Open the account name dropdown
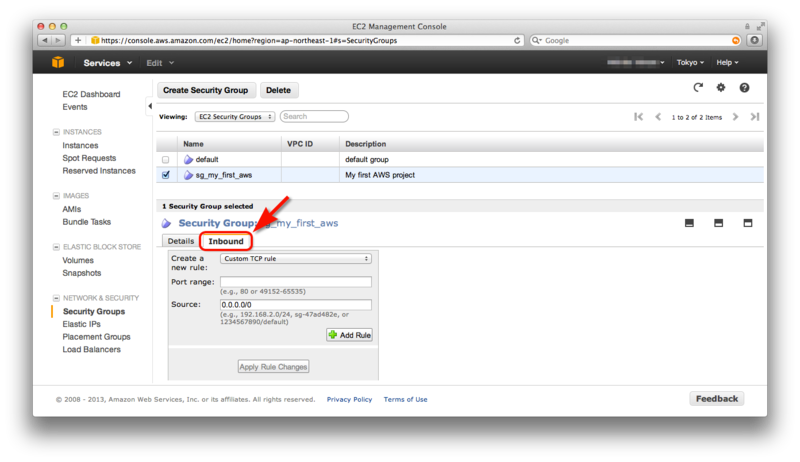This screenshot has width=800, height=462. tap(636, 62)
